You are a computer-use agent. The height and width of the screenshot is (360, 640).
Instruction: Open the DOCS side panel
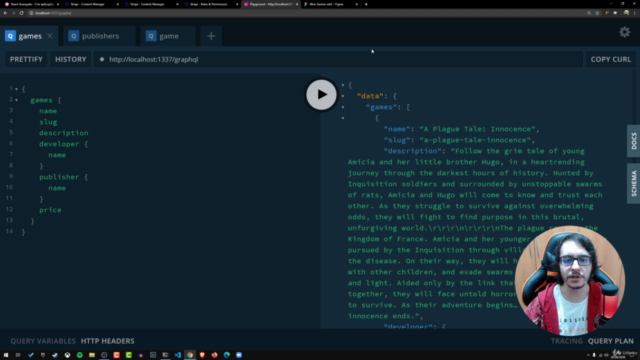(633, 141)
